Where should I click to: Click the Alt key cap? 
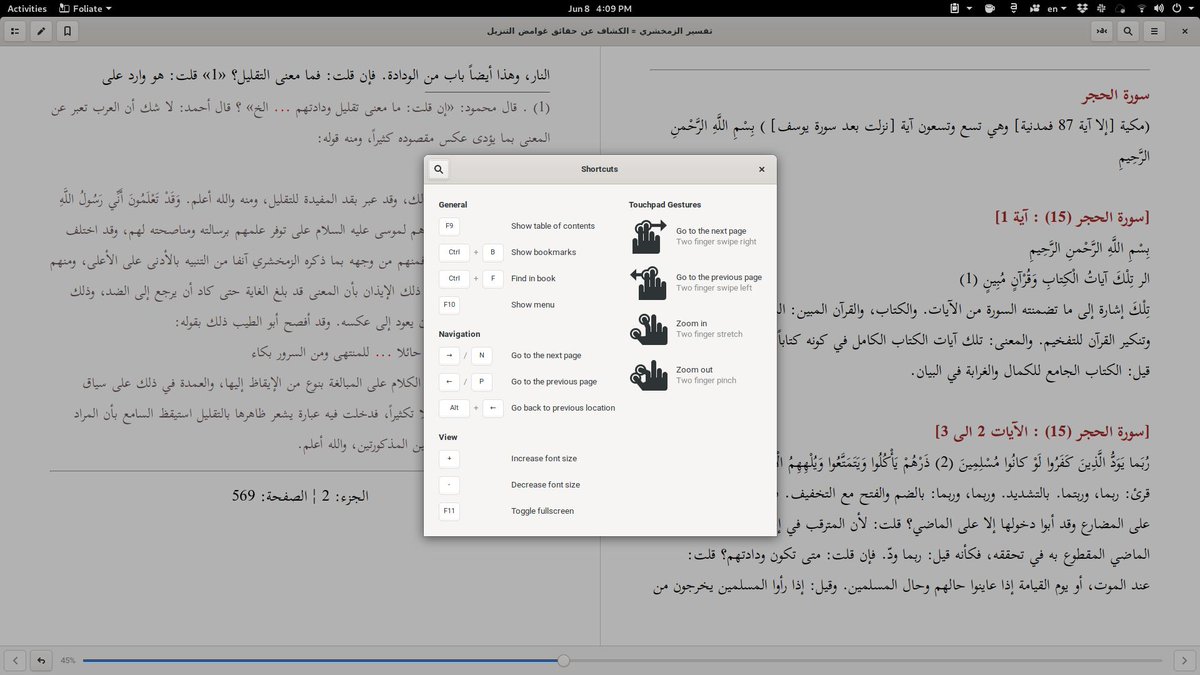pos(454,407)
